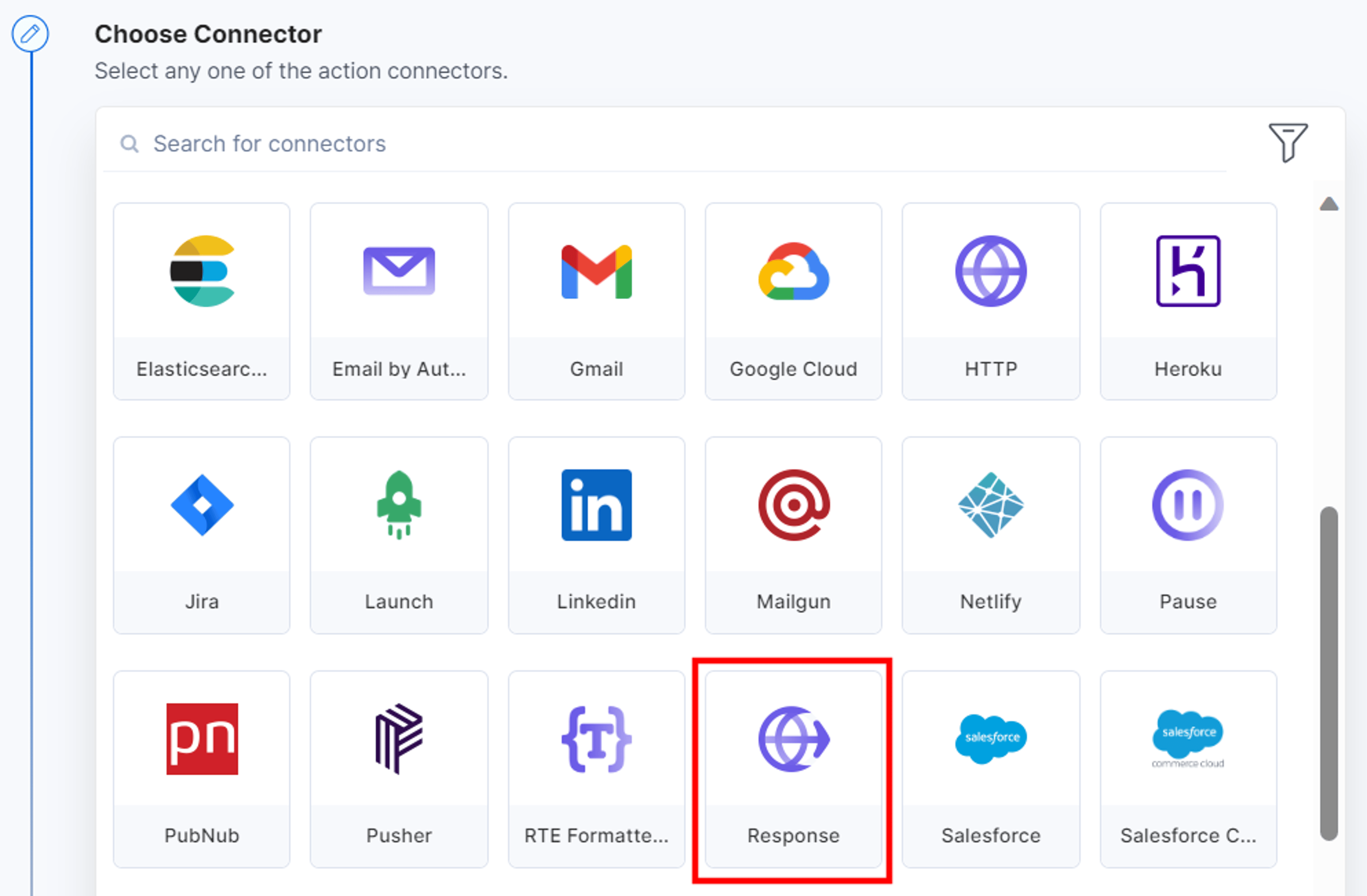Click the RTE Formatte... label
The width and height of the screenshot is (1367, 896).
[x=596, y=835]
